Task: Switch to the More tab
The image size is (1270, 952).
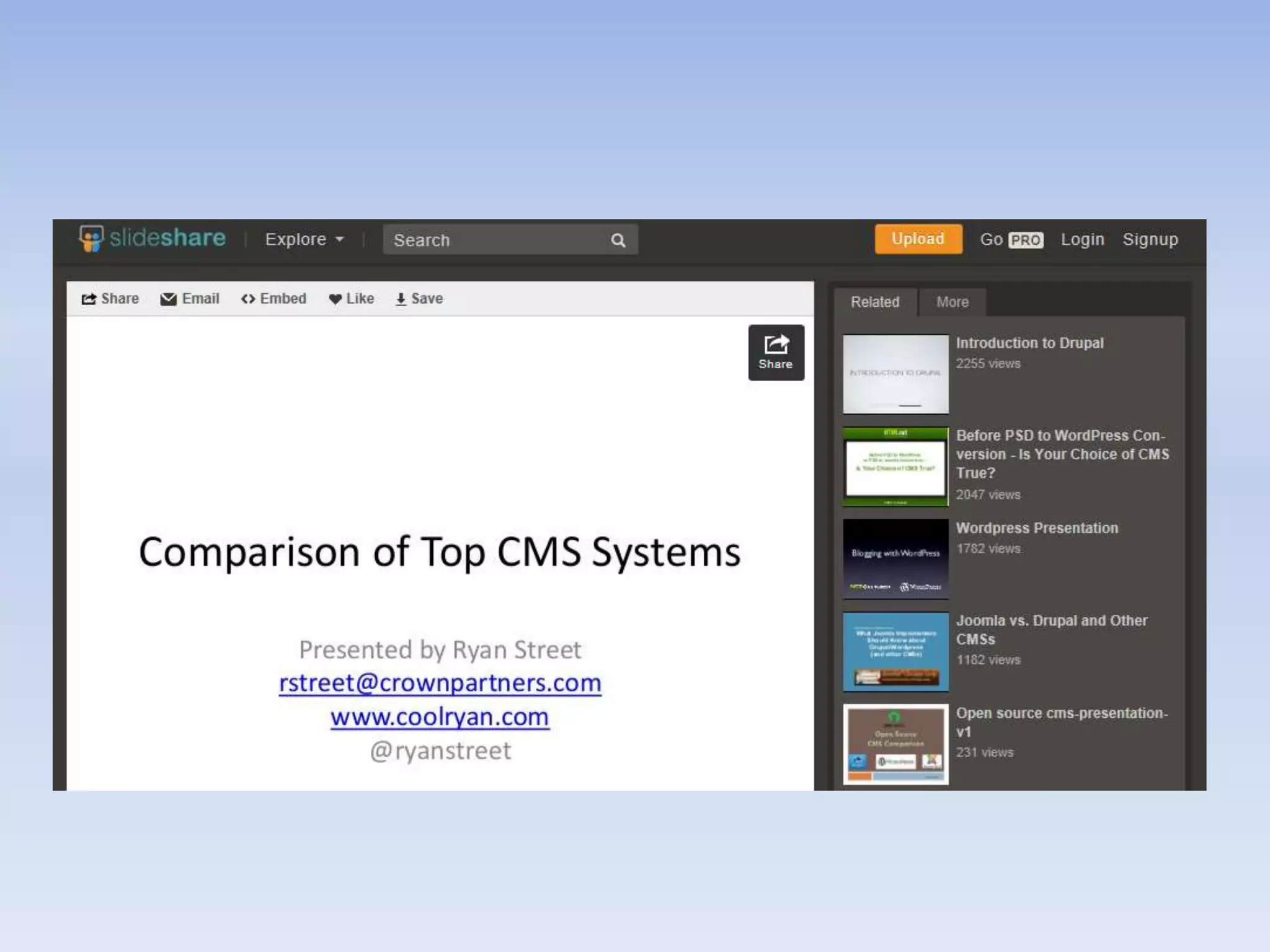Action: coord(952,302)
